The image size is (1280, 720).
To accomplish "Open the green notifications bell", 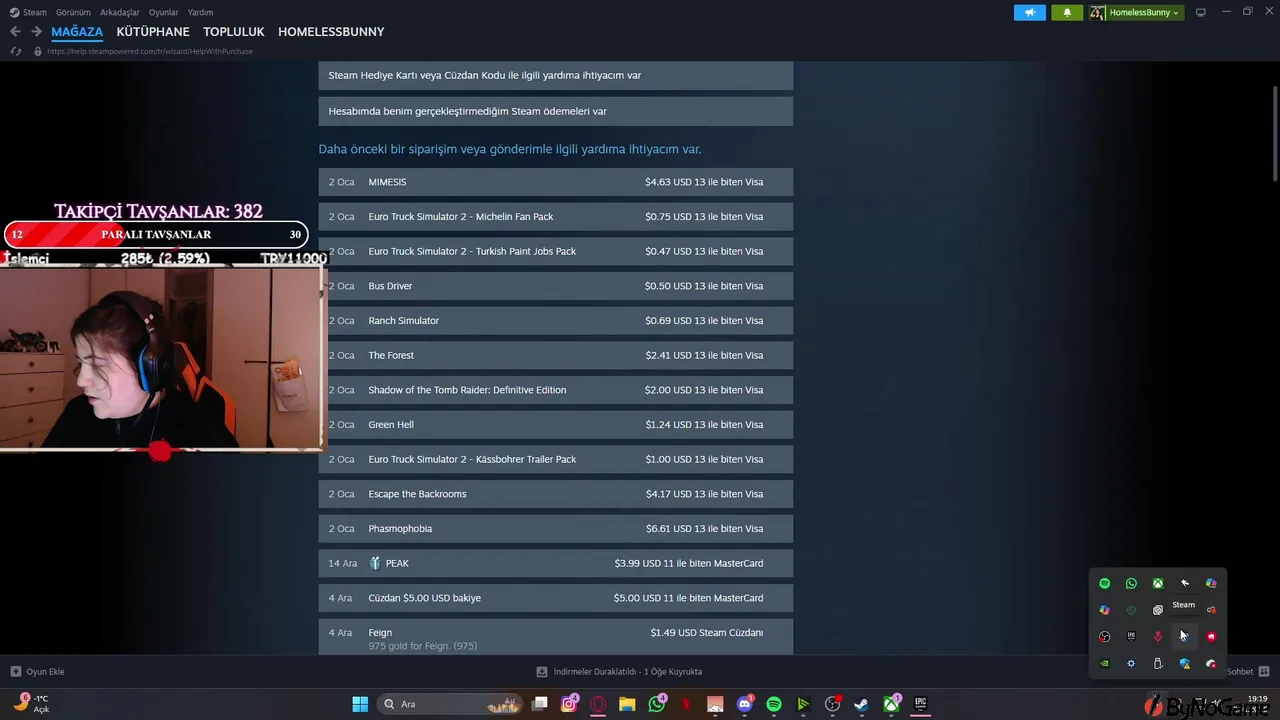I will click(1067, 12).
